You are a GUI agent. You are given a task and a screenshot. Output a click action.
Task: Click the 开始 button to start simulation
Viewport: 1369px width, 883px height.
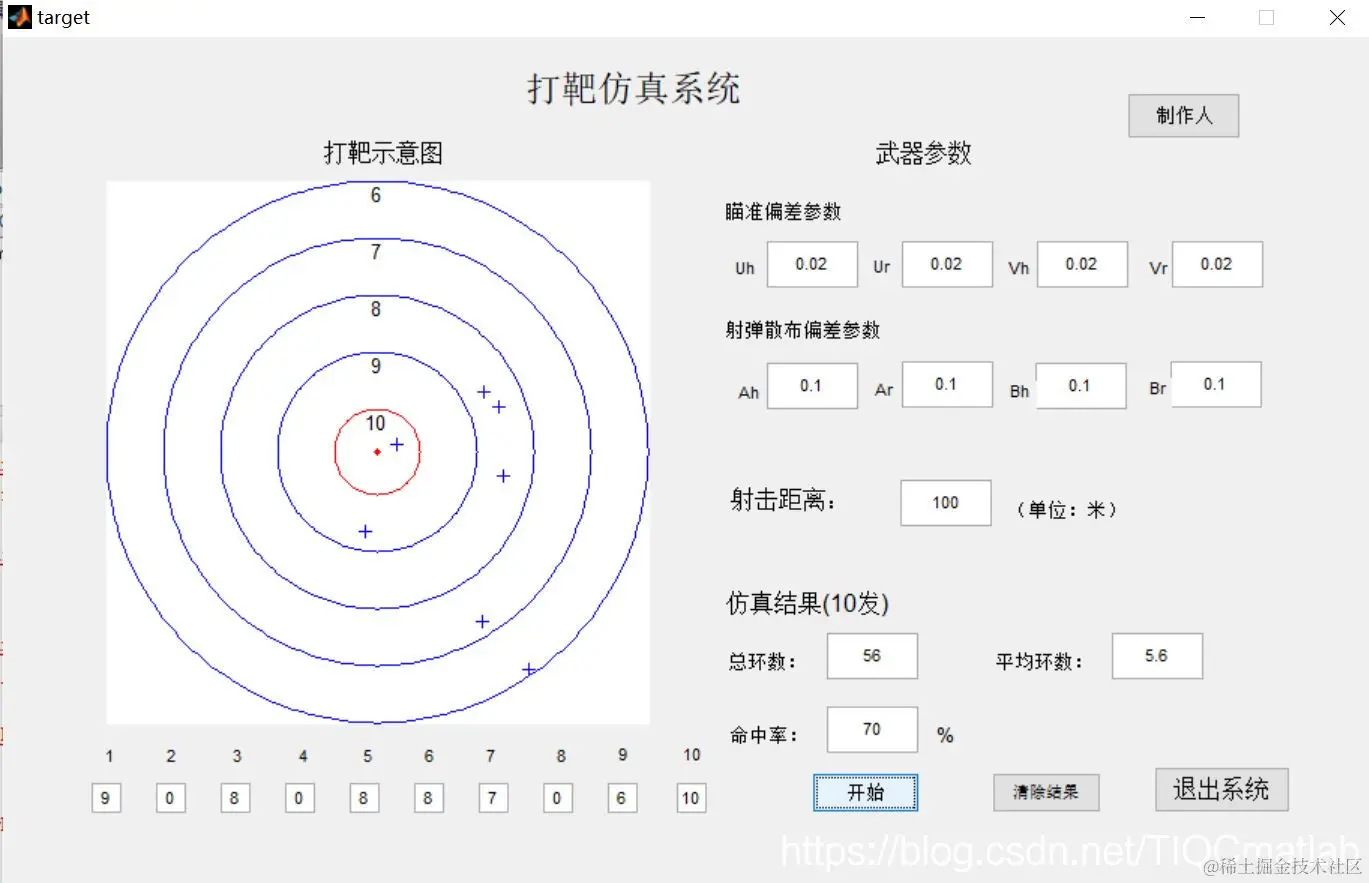click(x=864, y=791)
